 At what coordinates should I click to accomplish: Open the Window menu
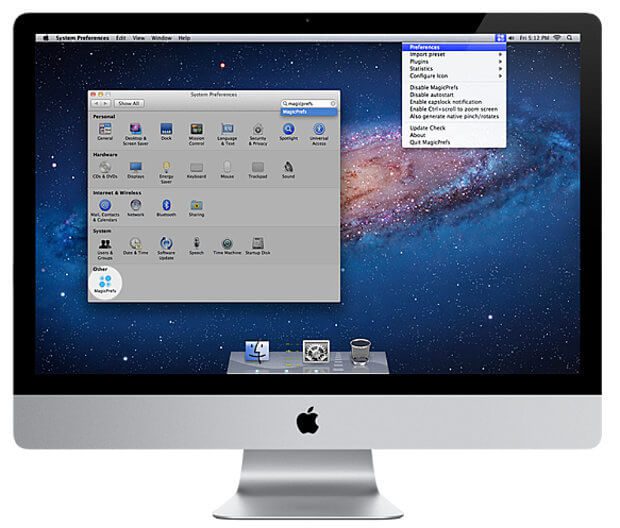pos(161,38)
